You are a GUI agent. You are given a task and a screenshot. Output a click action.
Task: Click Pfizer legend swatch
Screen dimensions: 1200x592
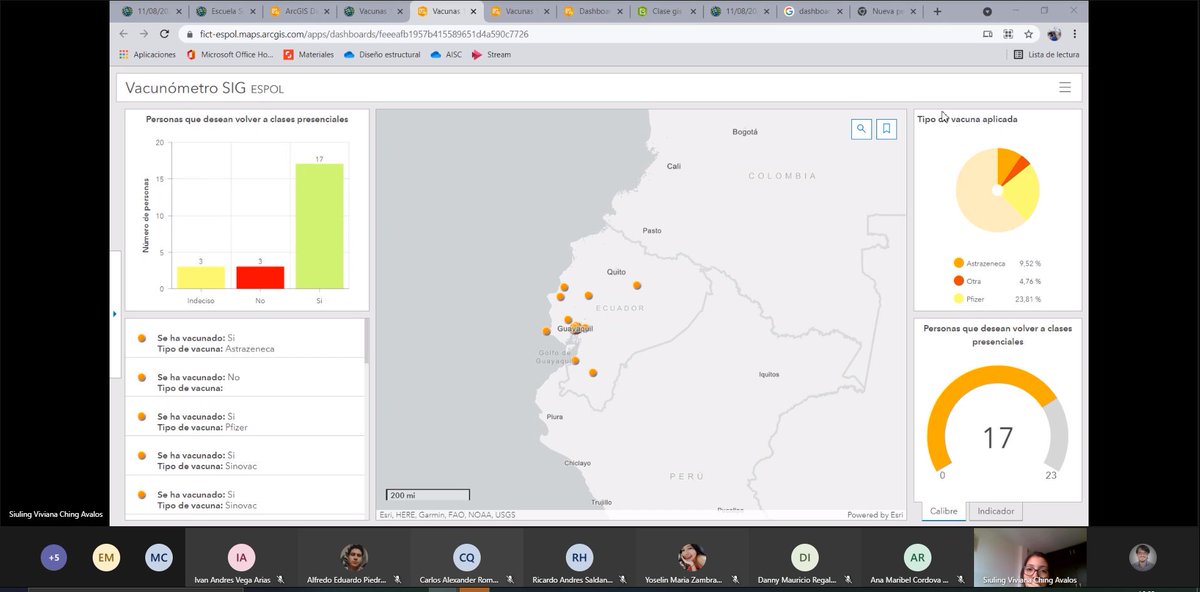pyautogui.click(x=958, y=298)
